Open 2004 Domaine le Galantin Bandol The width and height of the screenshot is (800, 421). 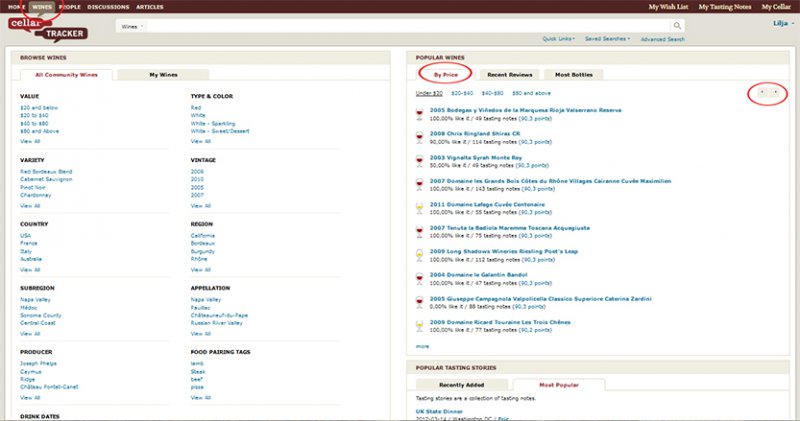(x=478, y=275)
